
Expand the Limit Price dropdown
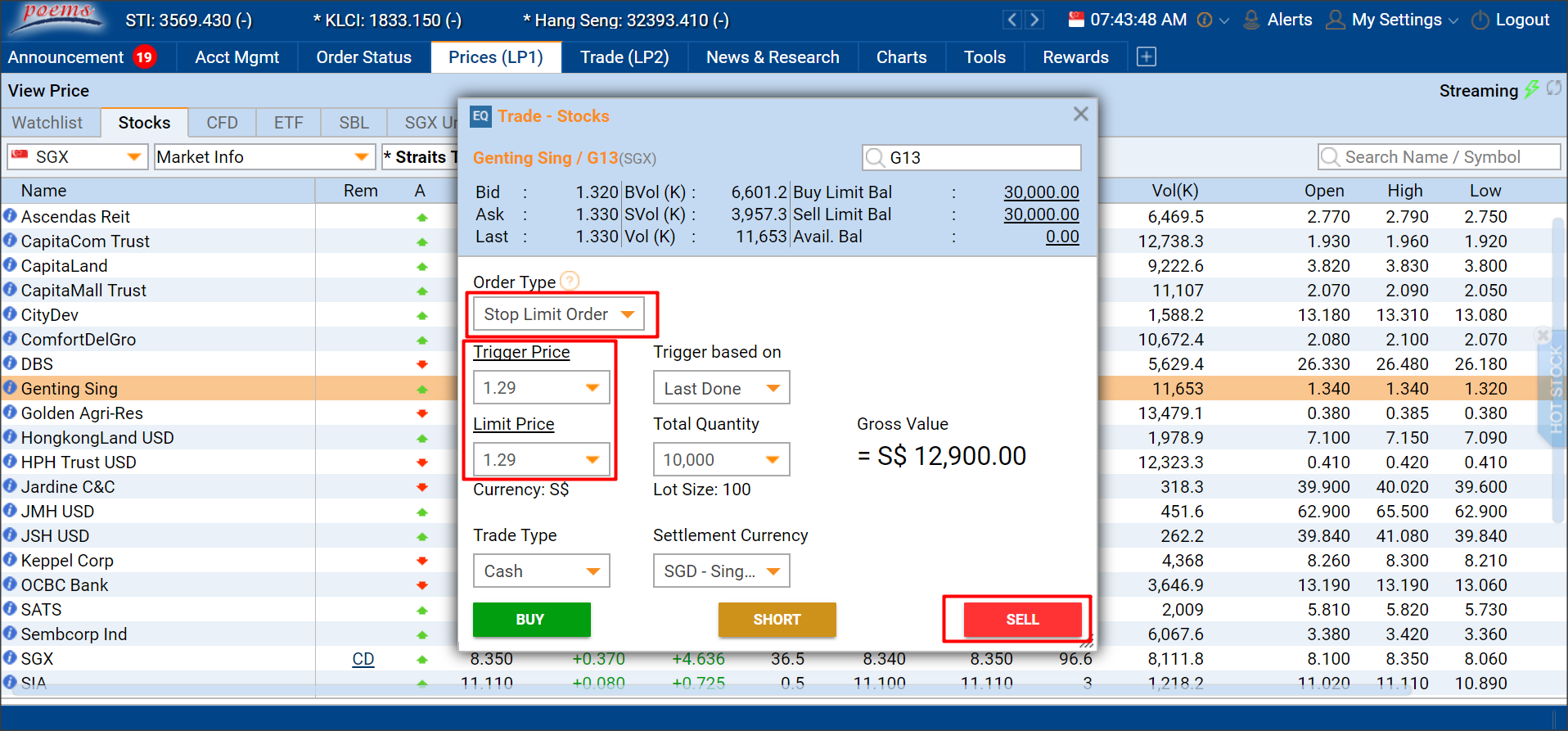[593, 460]
